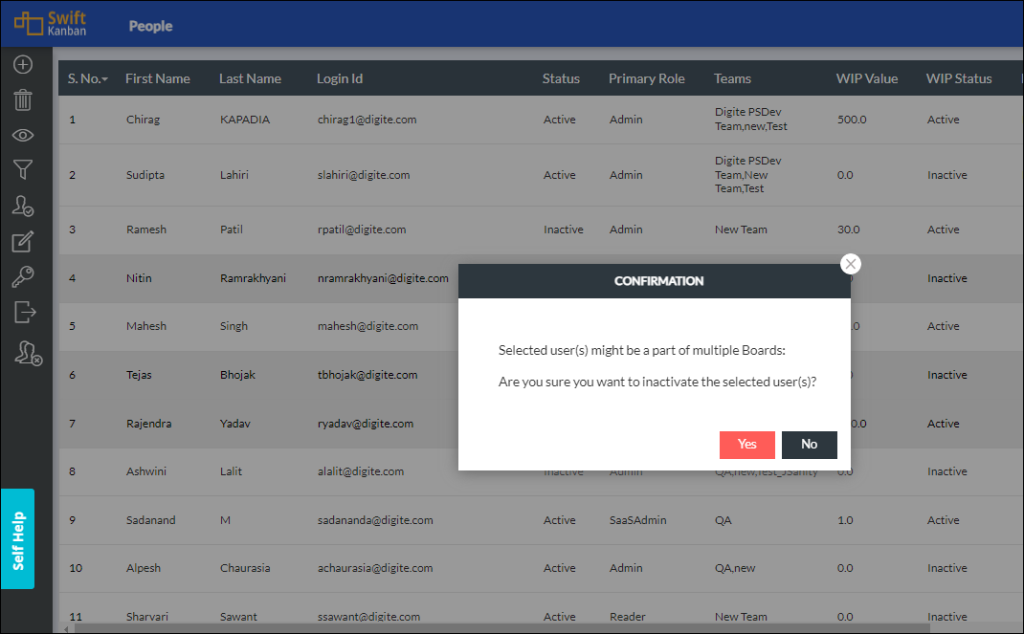Image resolution: width=1024 pixels, height=634 pixels.
Task: Toggle the View eye icon in sidebar
Action: click(23, 135)
